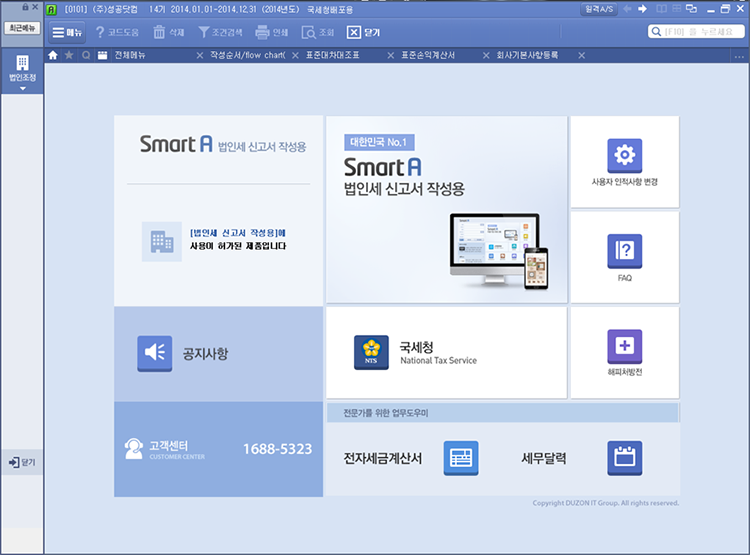Click the split window layout icon
Viewport: 750px width, 555px height.
[x=662, y=9]
